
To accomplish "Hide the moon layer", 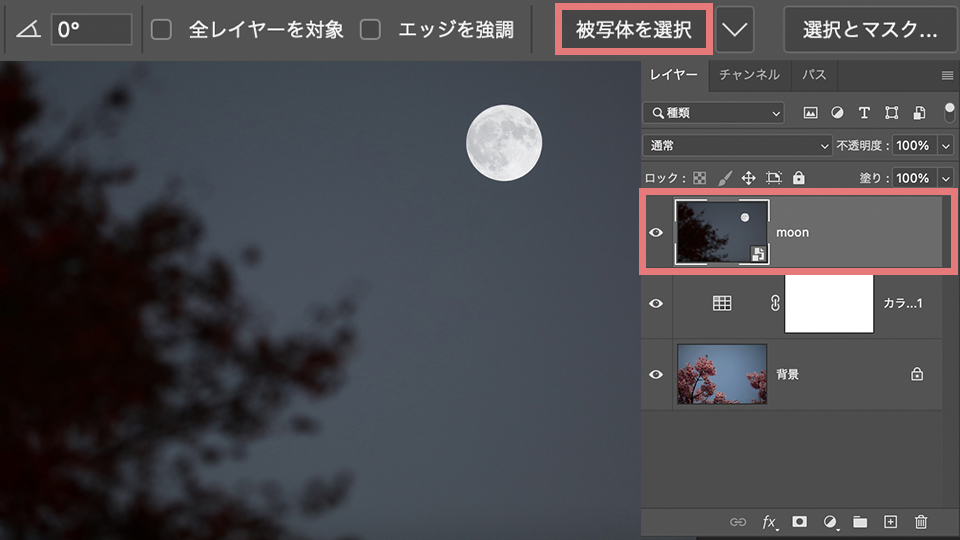I will click(656, 232).
